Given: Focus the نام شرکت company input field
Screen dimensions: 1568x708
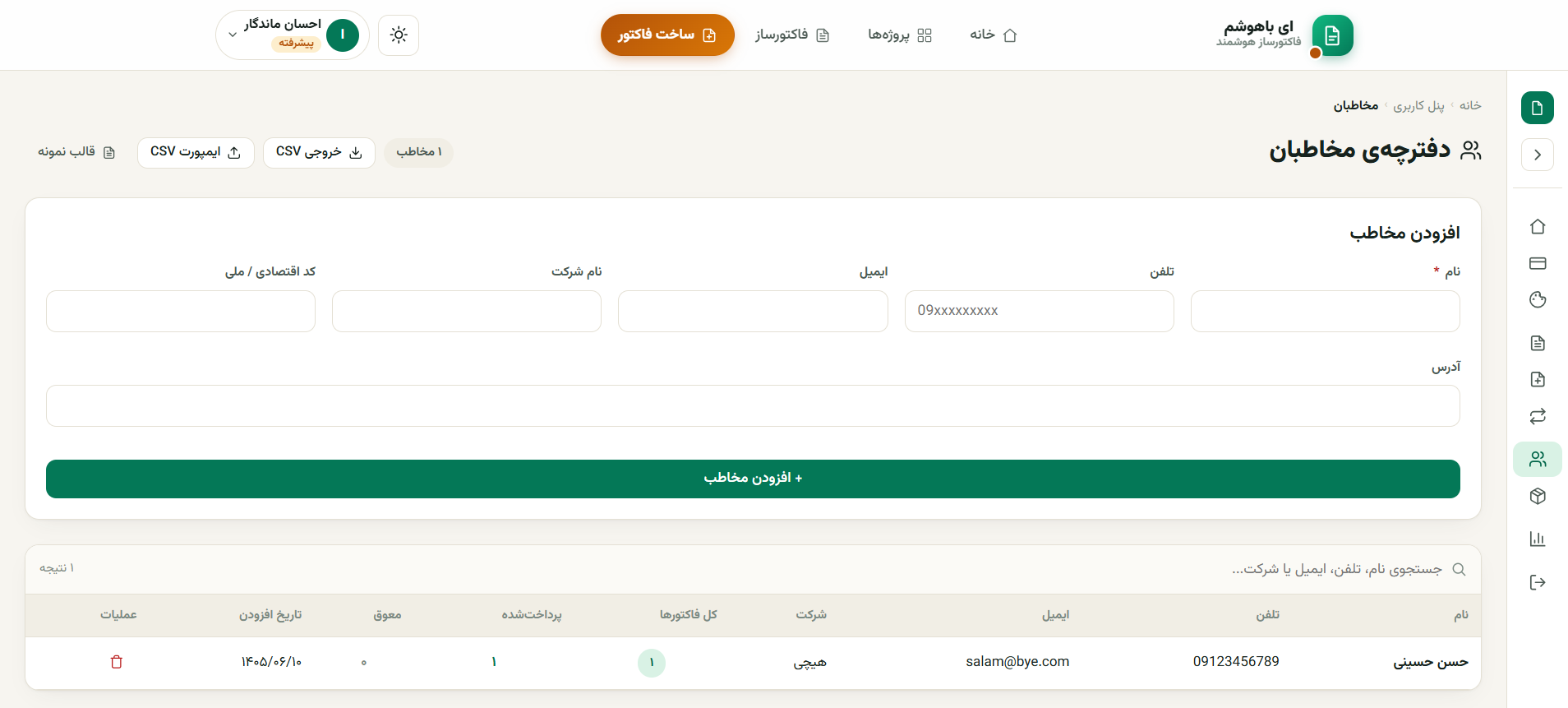Looking at the screenshot, I should tap(467, 311).
